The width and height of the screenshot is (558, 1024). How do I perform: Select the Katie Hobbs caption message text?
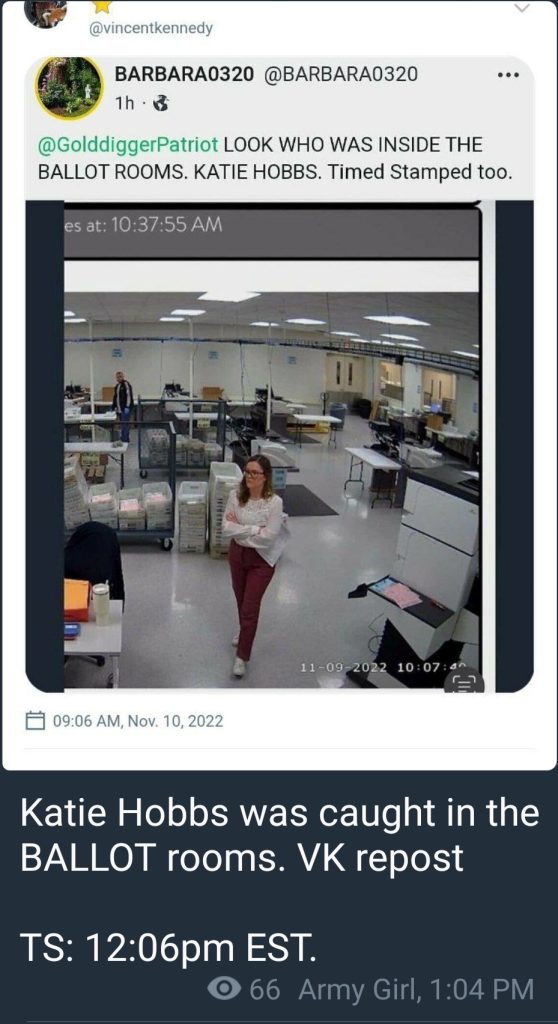(x=280, y=836)
